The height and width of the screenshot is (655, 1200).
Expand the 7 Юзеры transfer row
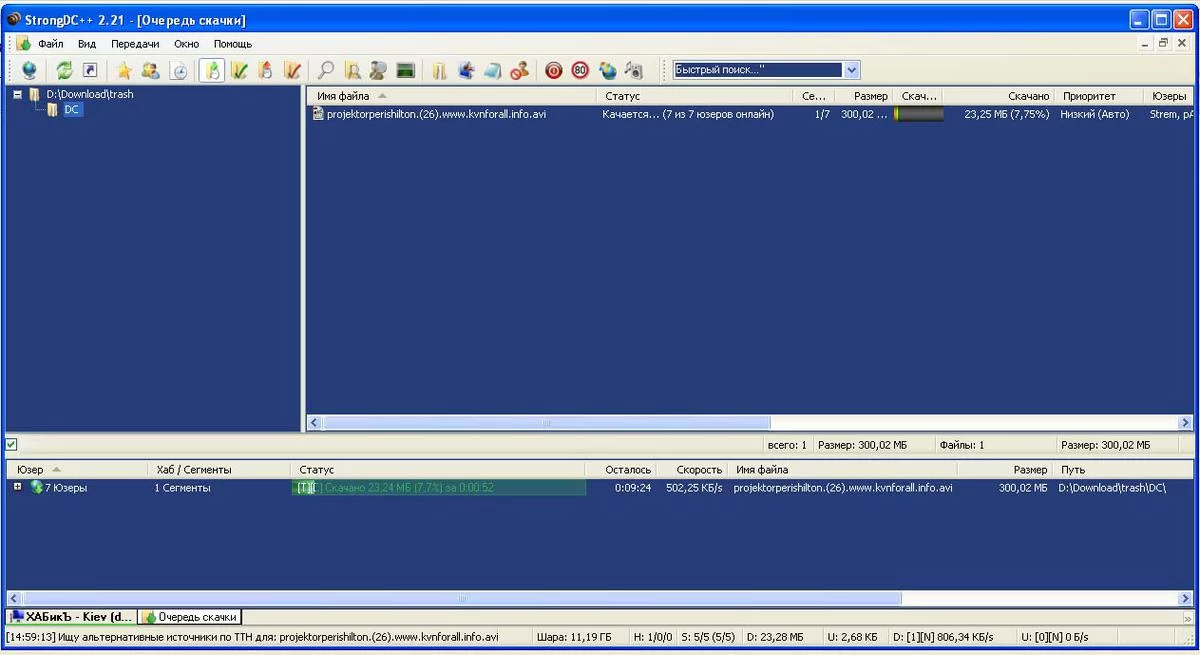point(18,487)
